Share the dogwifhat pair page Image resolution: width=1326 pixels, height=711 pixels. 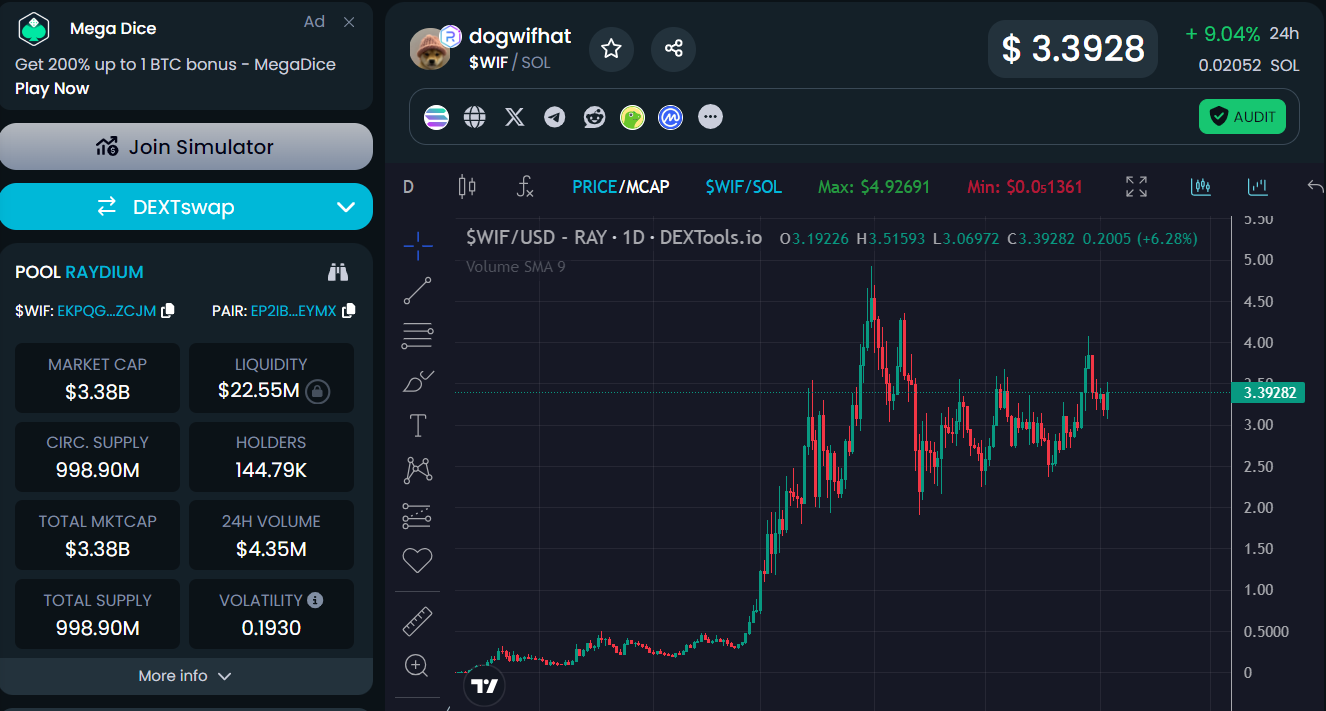(673, 48)
